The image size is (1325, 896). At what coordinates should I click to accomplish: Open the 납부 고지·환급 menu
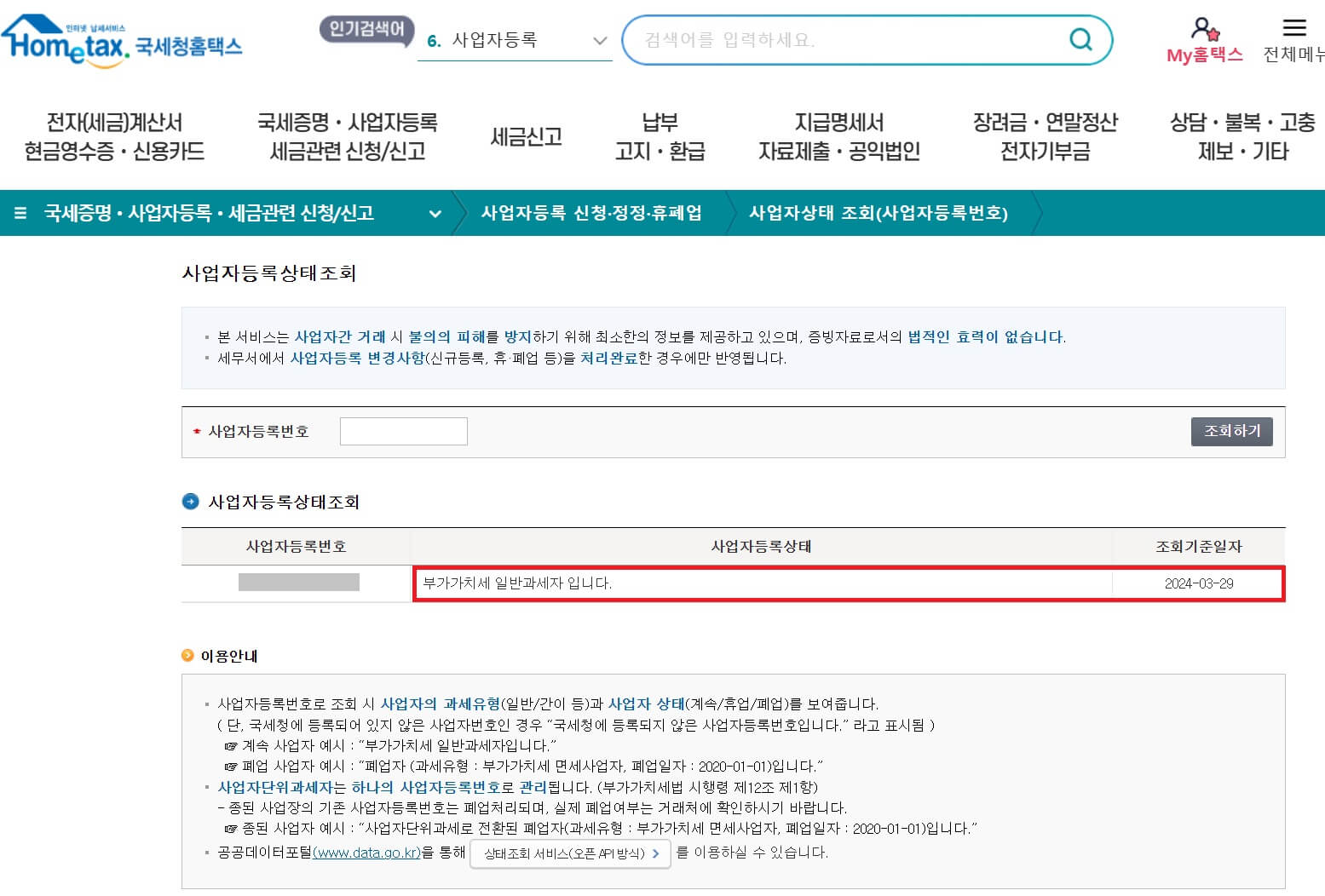pyautogui.click(x=658, y=136)
